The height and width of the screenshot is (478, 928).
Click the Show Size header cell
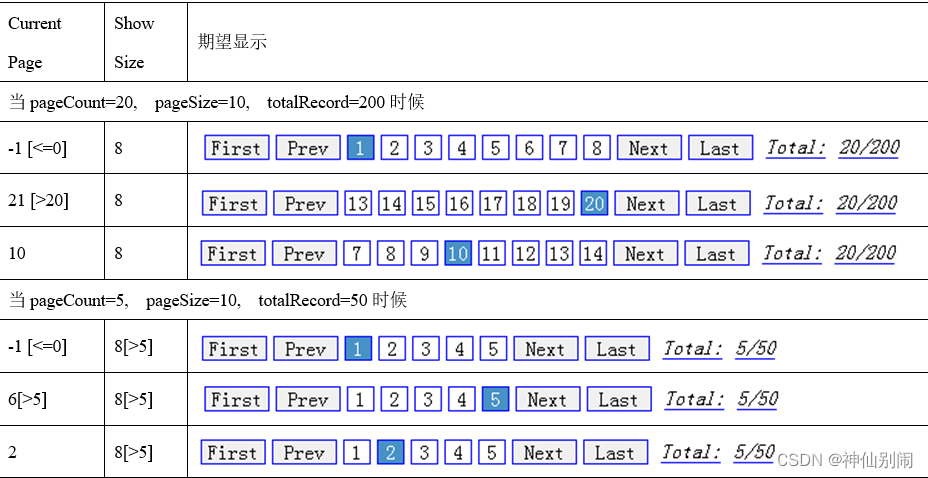point(146,42)
